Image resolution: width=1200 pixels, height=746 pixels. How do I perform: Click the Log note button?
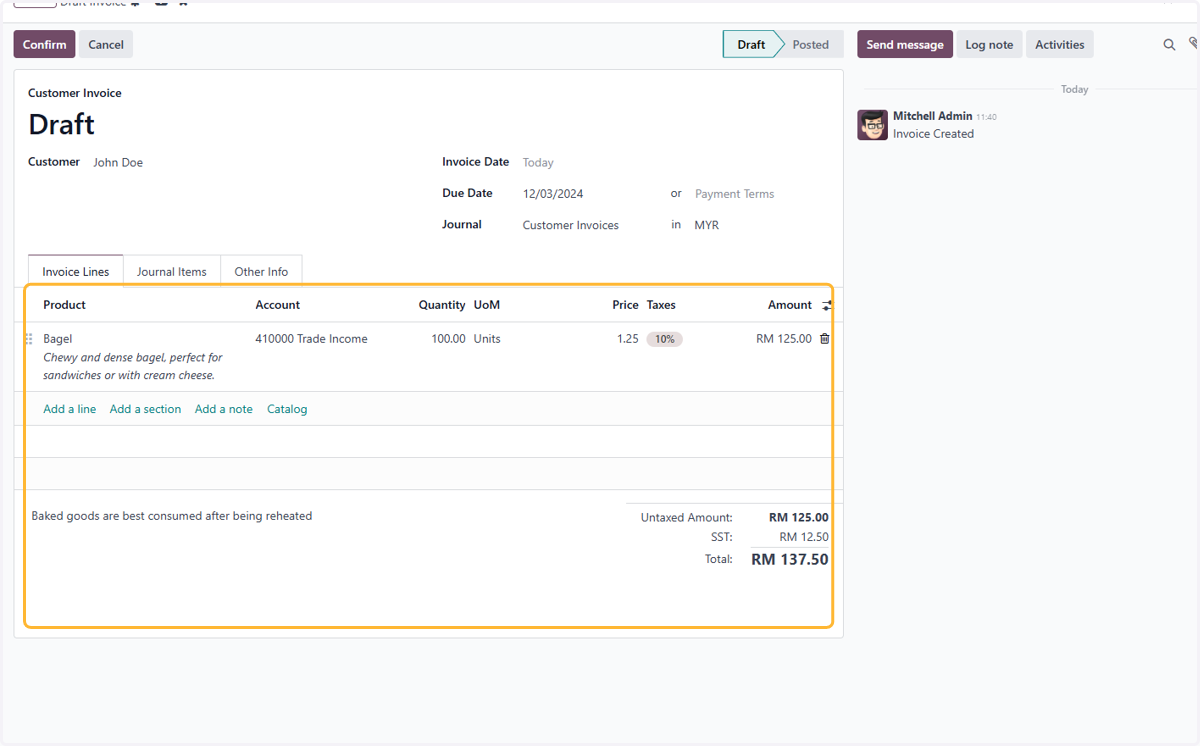pos(989,44)
